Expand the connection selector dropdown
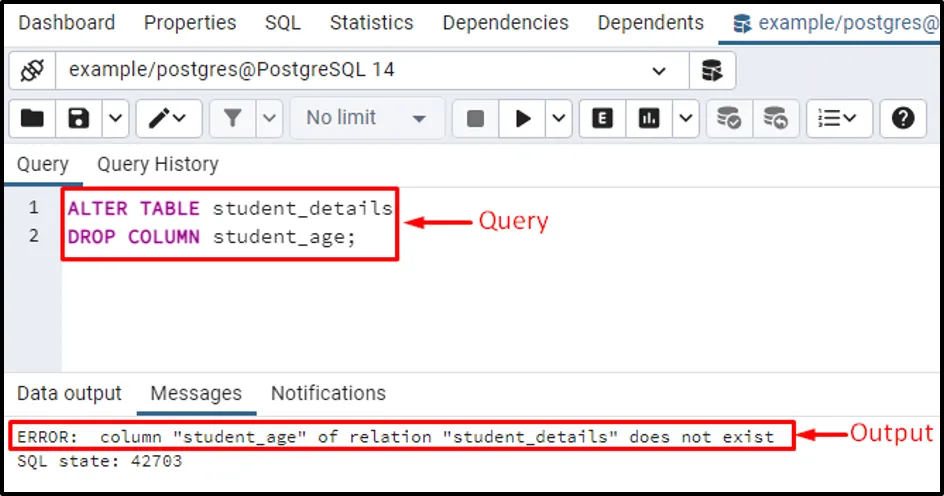 (x=659, y=70)
